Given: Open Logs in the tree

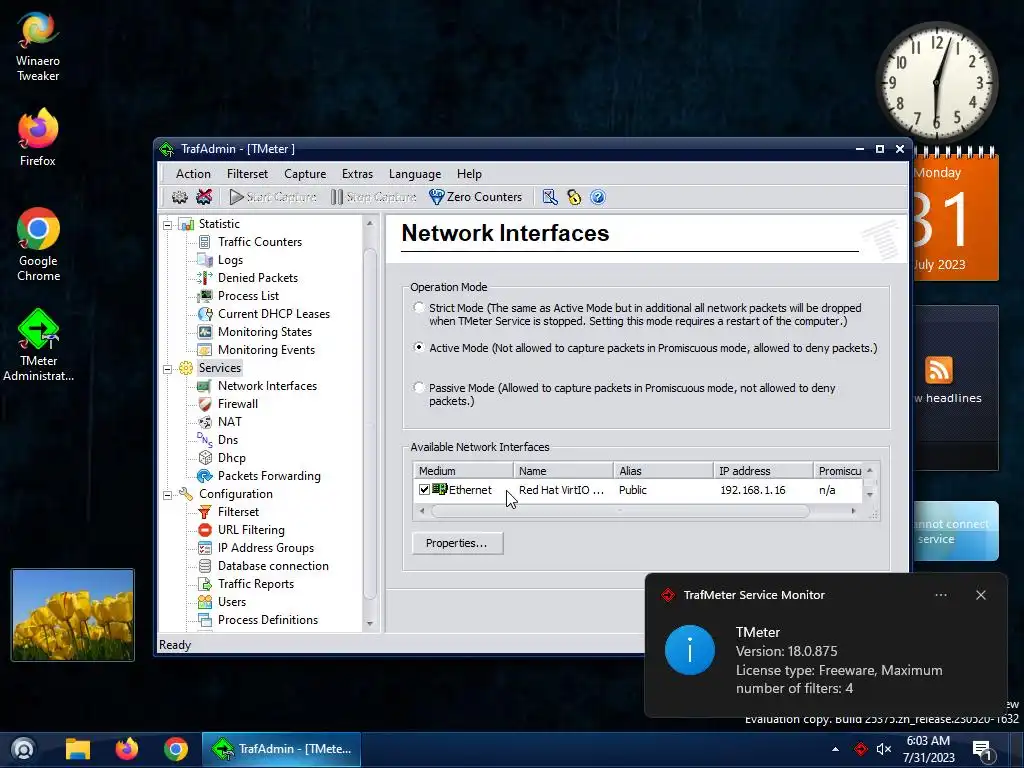Looking at the screenshot, I should (x=230, y=260).
